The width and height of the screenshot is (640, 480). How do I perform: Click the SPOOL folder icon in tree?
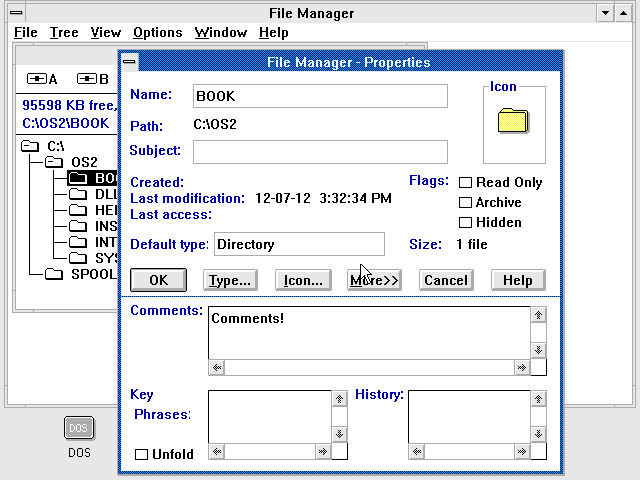pos(54,274)
